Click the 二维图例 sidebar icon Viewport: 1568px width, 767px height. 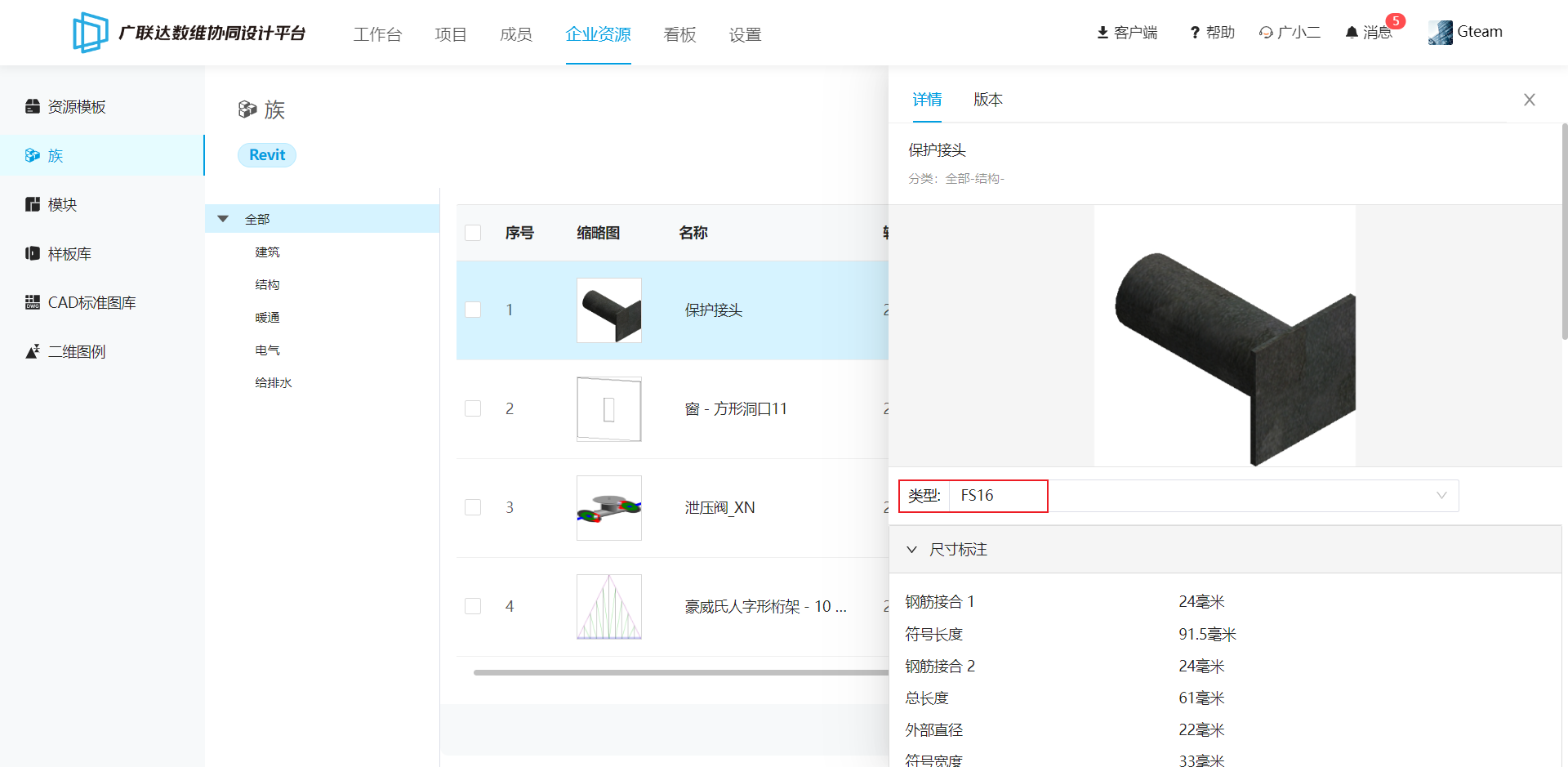coord(33,351)
